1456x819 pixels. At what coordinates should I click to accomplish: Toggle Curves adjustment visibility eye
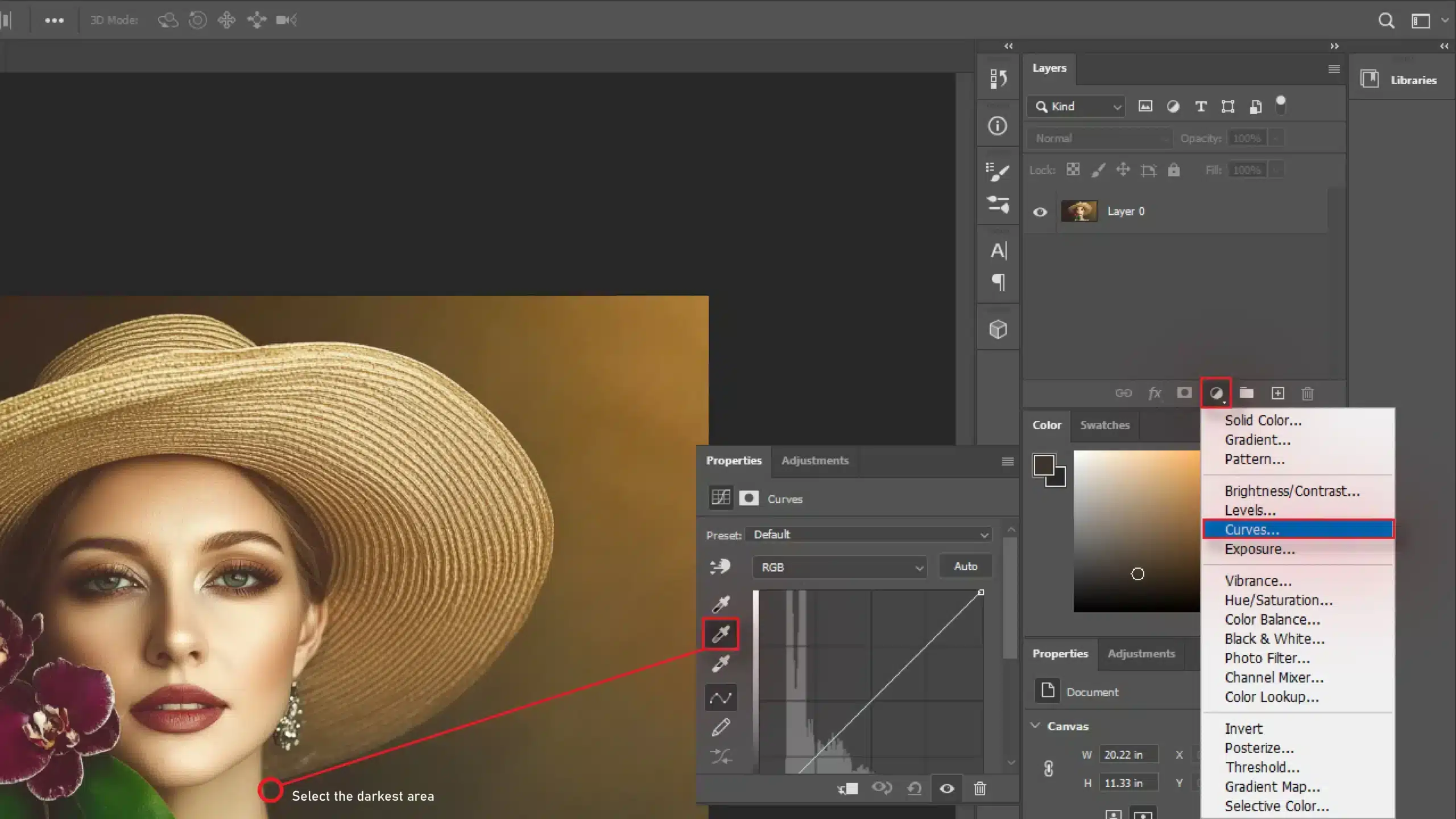946,789
